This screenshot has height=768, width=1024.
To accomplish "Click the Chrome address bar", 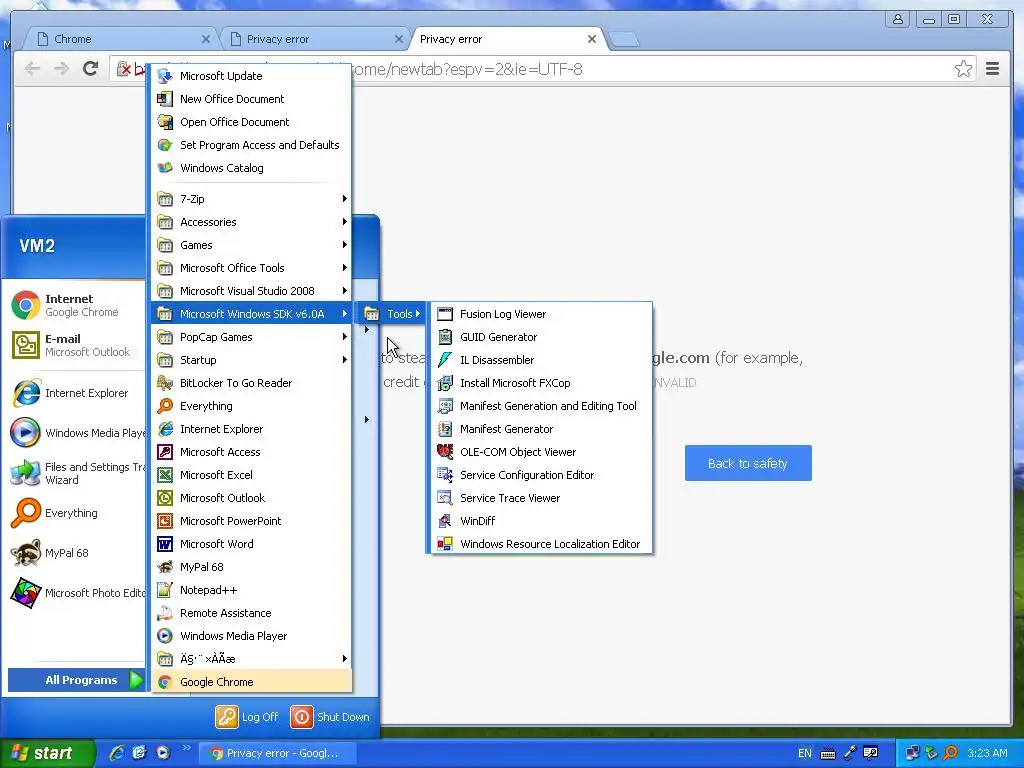I will [x=542, y=69].
